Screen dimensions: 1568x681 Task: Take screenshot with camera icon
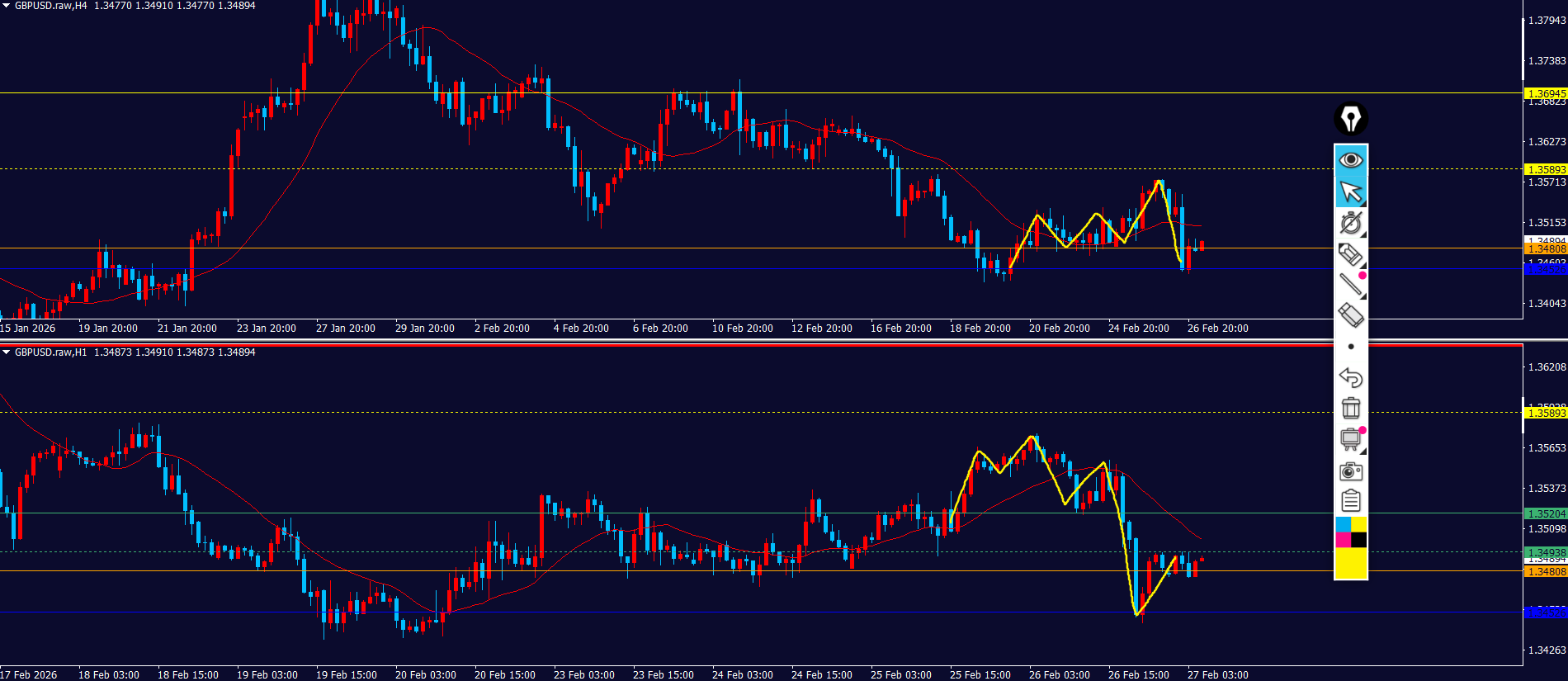(1350, 471)
